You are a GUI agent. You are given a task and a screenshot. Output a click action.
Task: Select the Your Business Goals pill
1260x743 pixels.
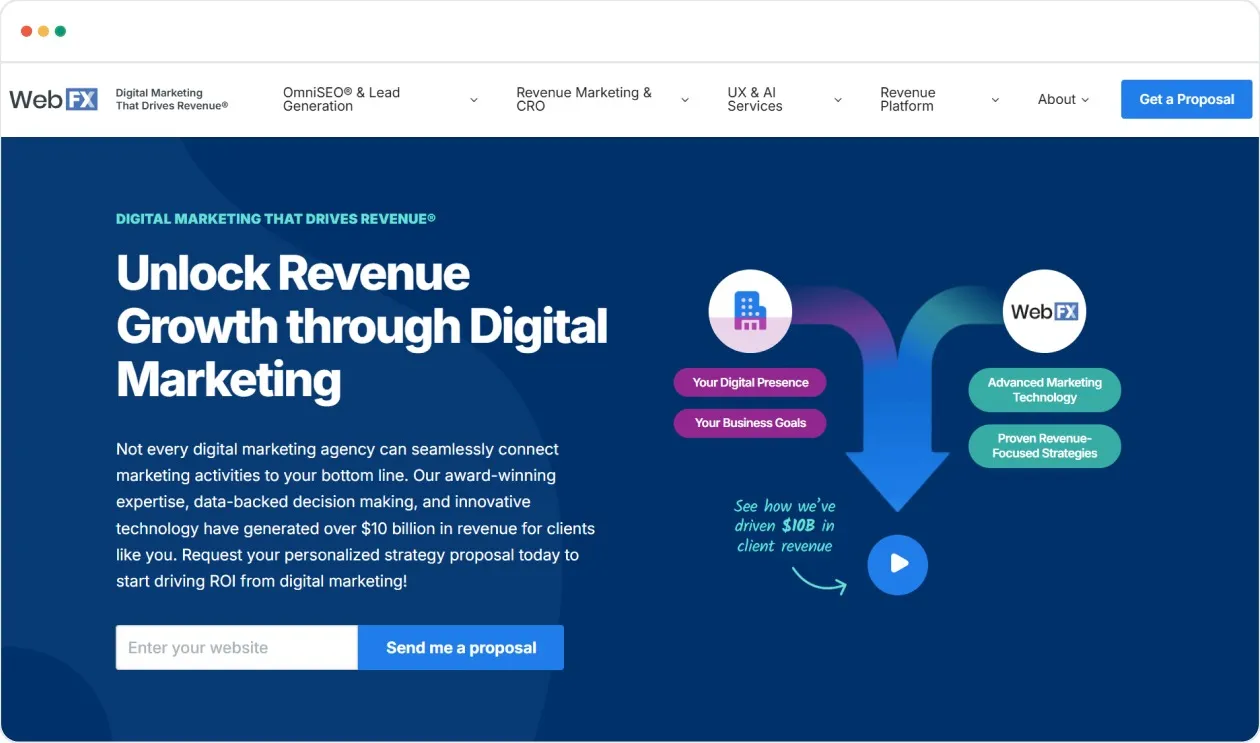tap(750, 423)
